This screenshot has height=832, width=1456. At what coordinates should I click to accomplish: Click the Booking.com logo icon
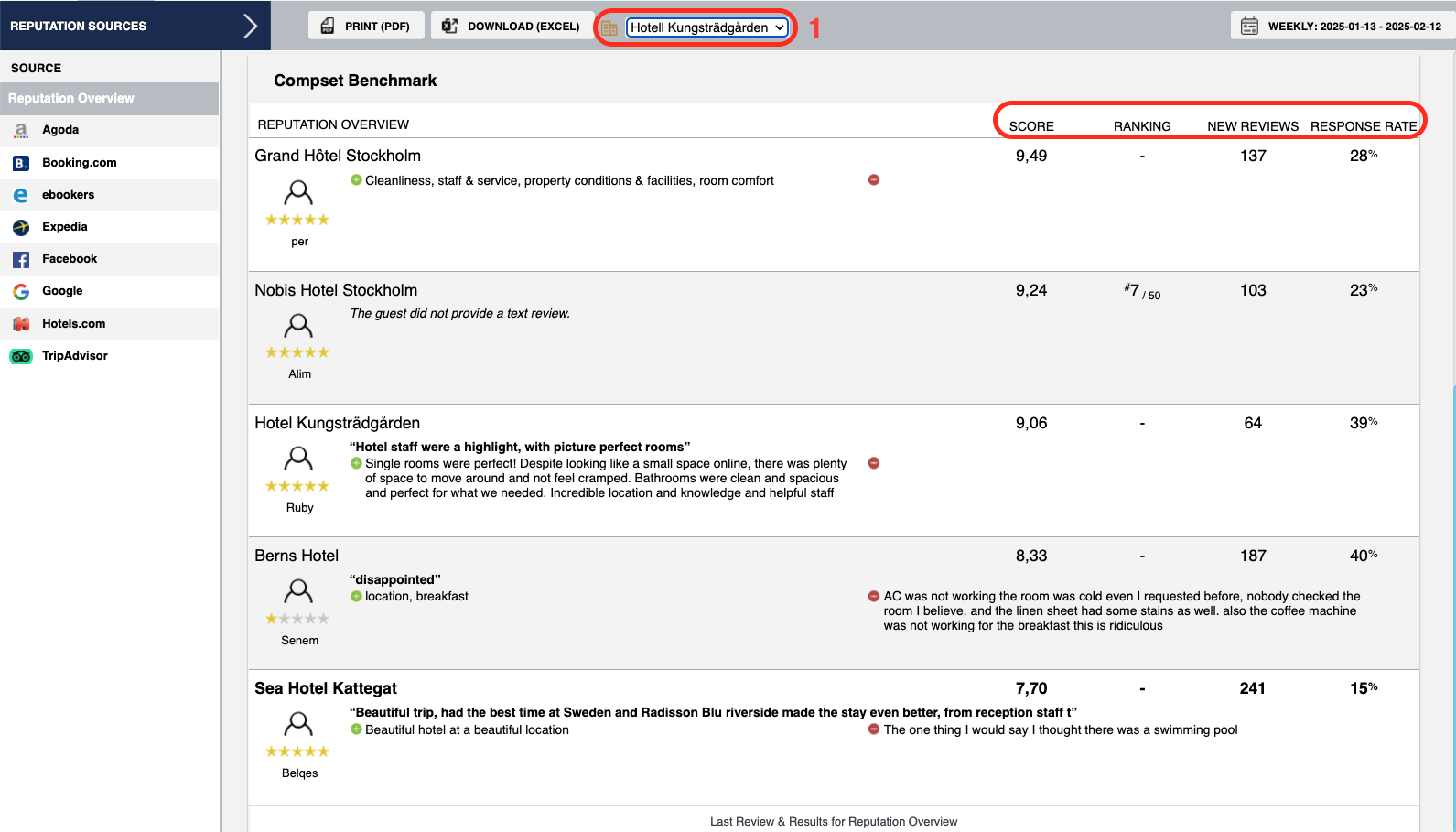[x=21, y=163]
